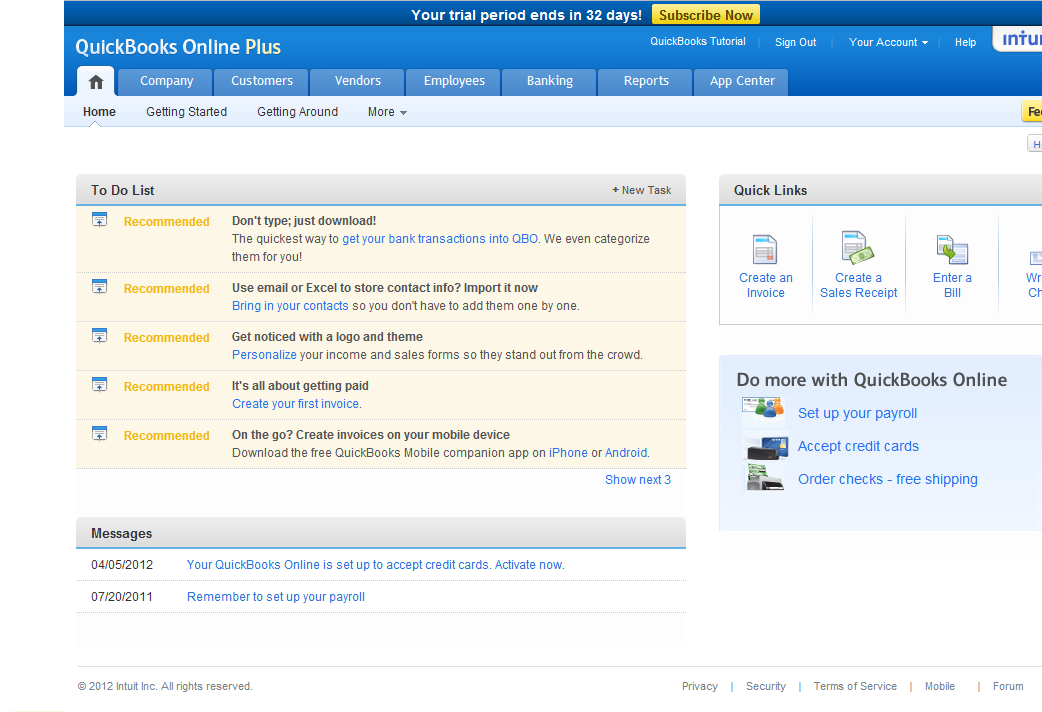Click task icon beside 'Get noticed with a logo'

100,336
